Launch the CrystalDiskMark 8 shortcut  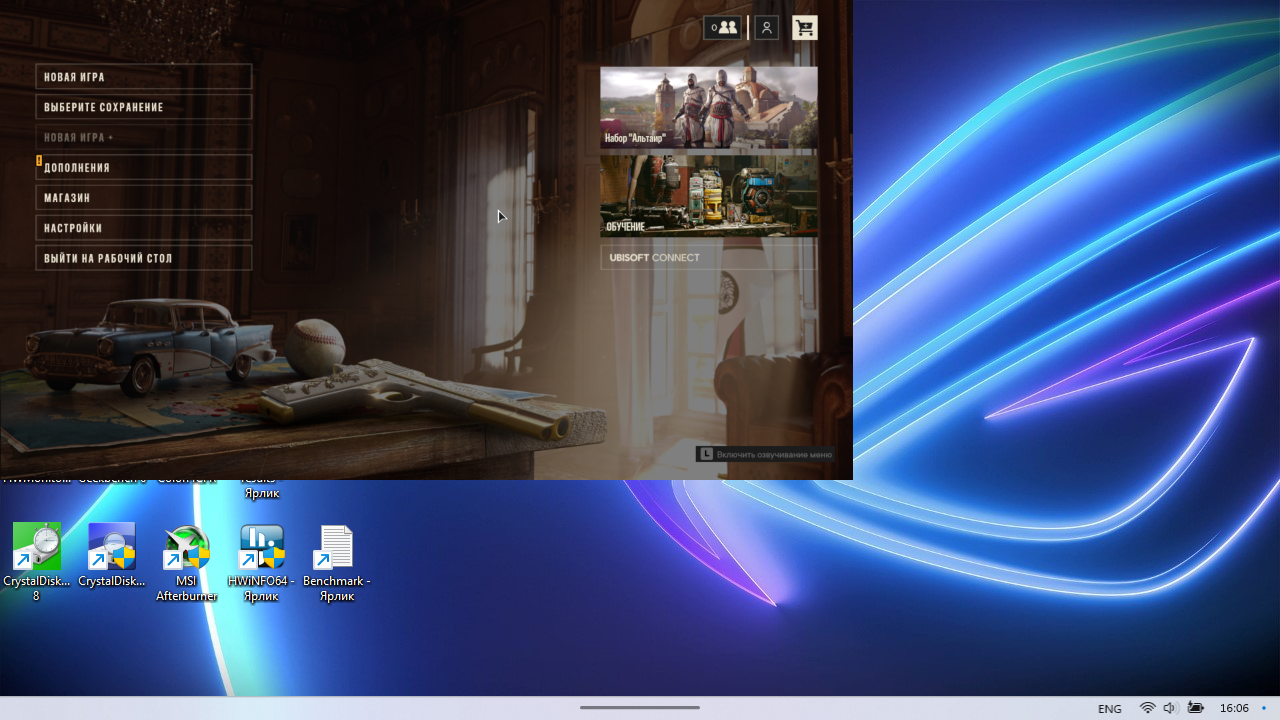point(37,563)
